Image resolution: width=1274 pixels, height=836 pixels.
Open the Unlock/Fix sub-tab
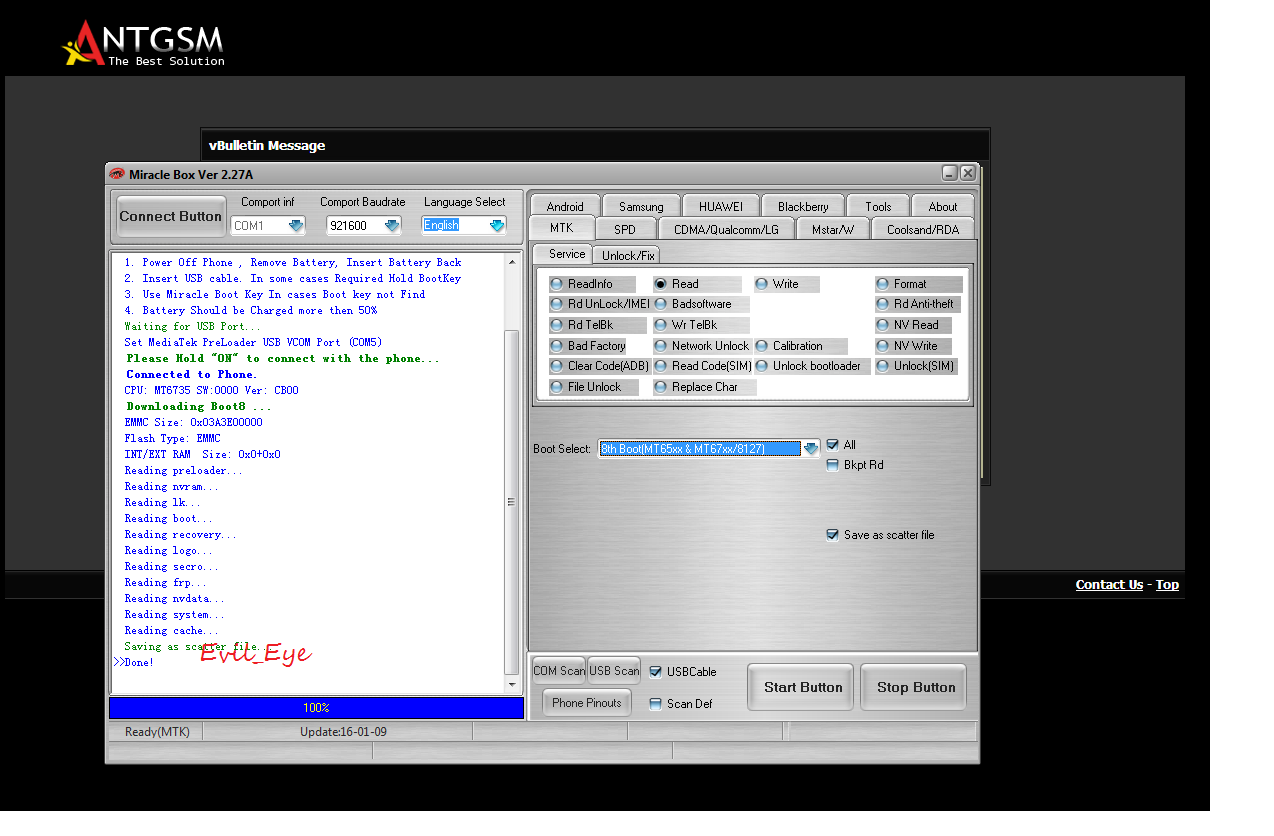tap(628, 255)
